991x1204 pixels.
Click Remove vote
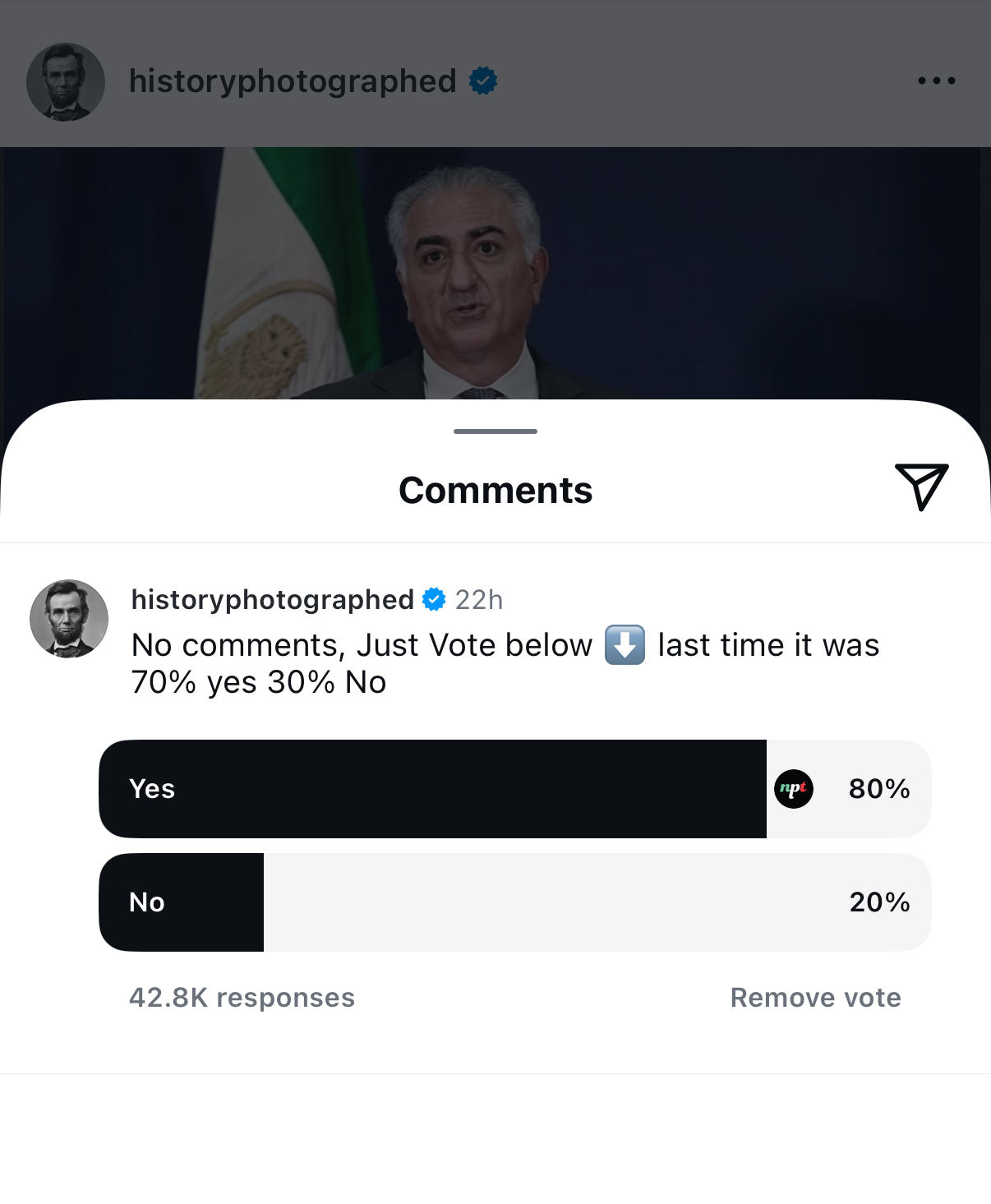(x=815, y=997)
